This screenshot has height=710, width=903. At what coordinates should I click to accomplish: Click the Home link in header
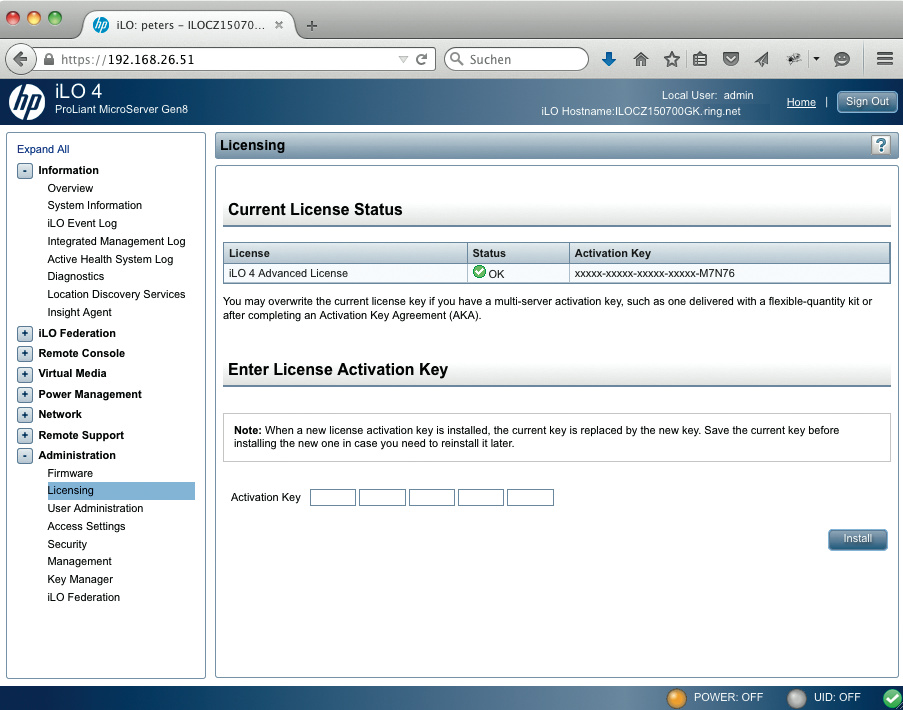801,102
